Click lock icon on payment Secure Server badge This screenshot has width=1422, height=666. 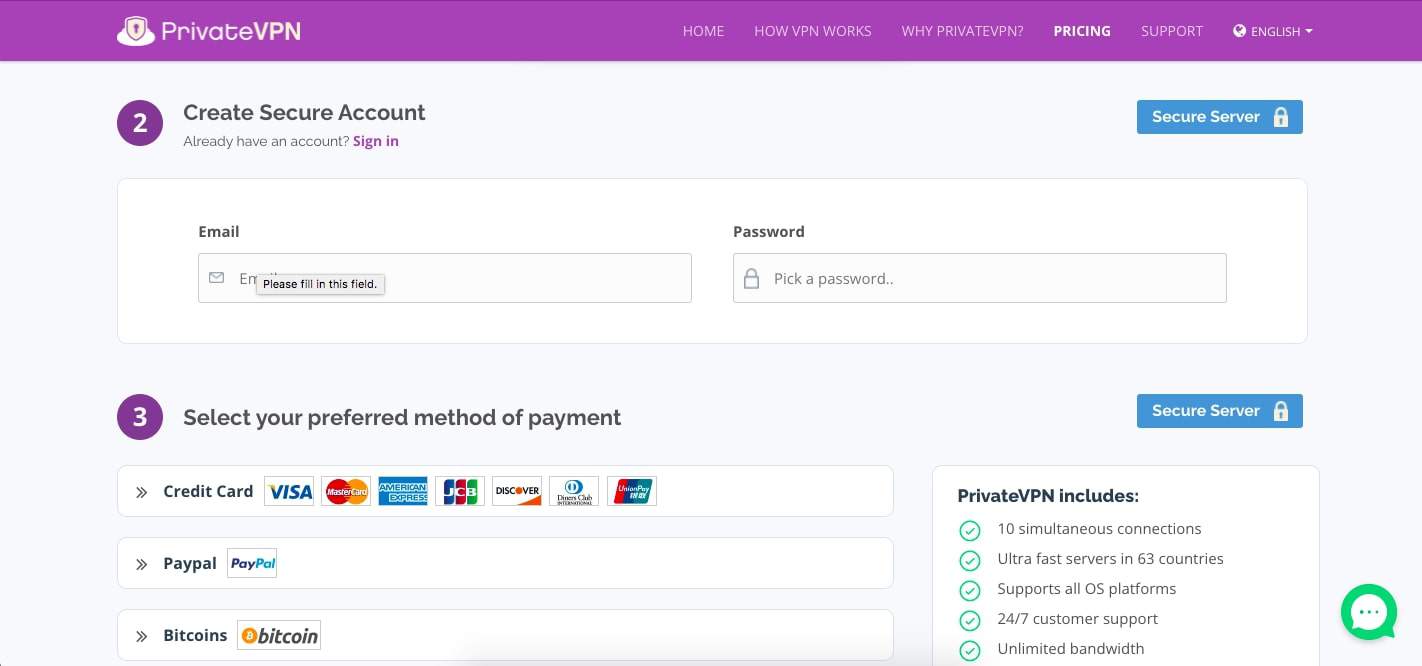[x=1281, y=411]
